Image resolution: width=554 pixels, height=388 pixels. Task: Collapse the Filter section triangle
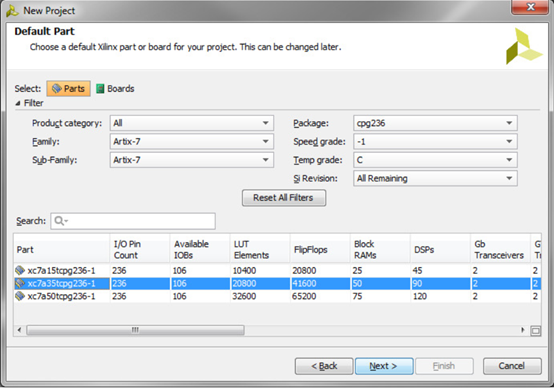[18, 103]
